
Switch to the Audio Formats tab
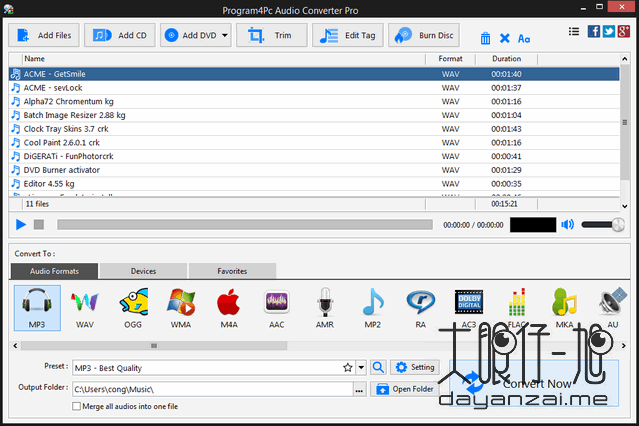54,271
